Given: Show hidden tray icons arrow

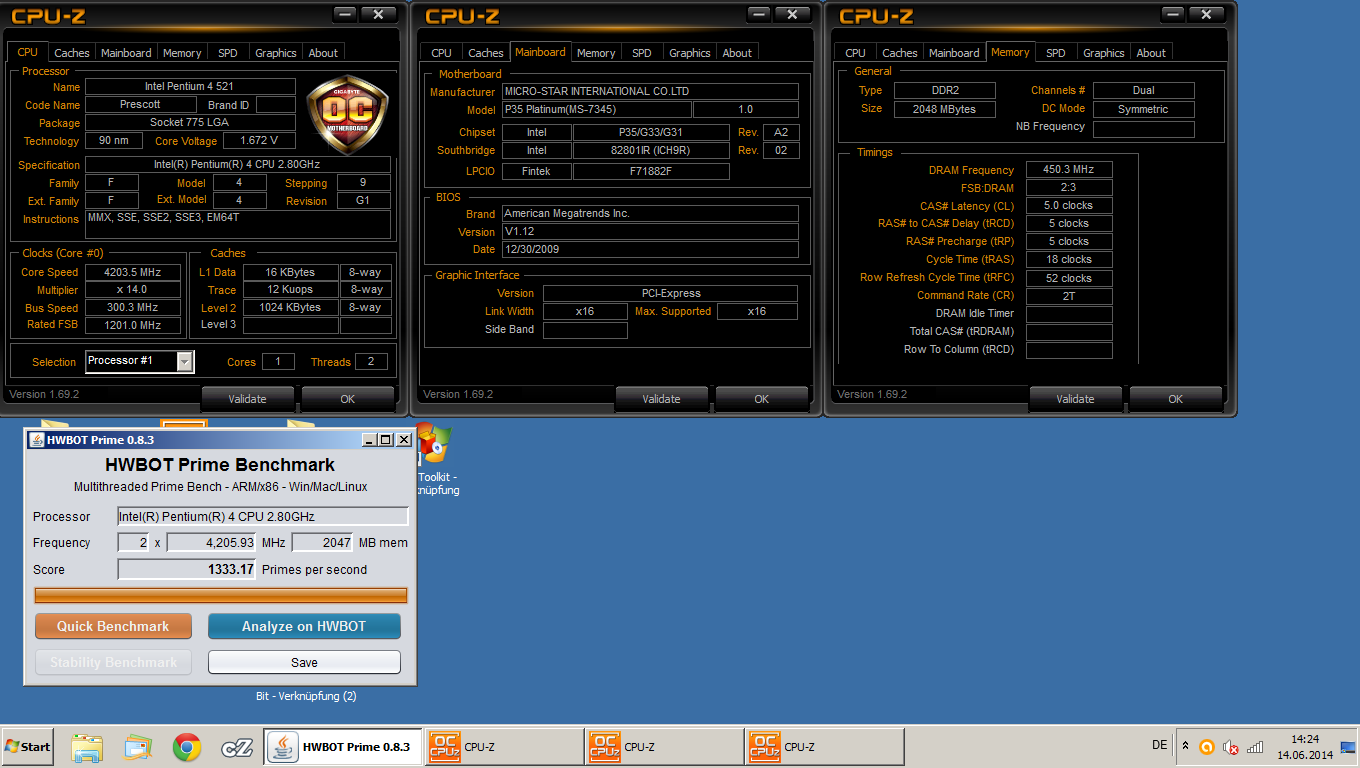Looking at the screenshot, I should click(1186, 746).
